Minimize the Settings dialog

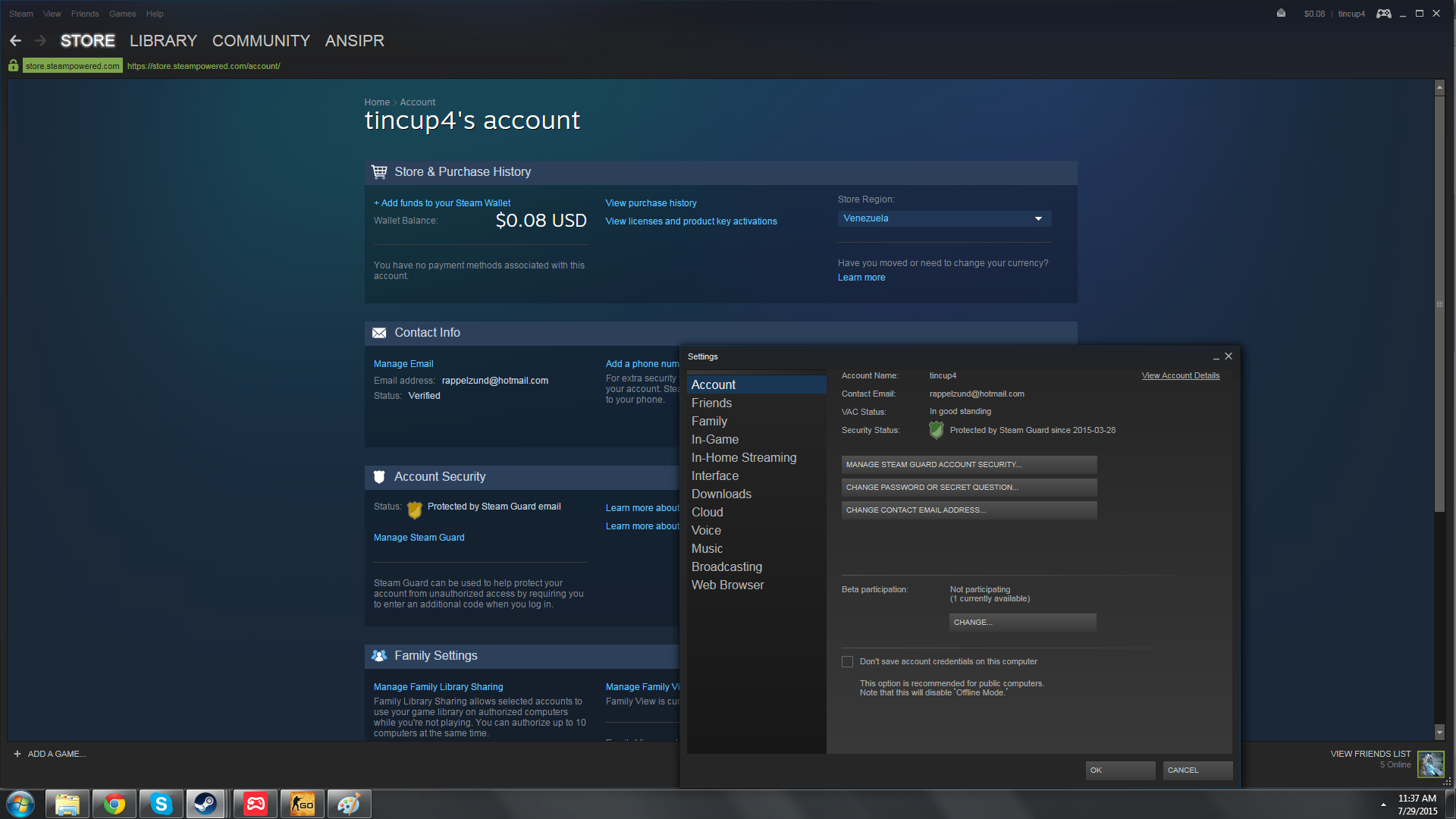point(1216,356)
